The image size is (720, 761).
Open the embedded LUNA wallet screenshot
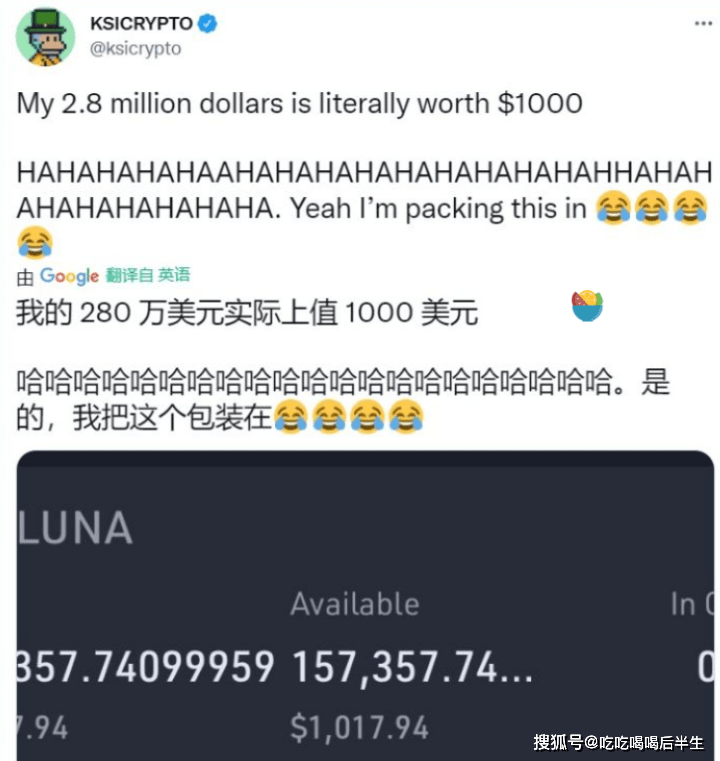tap(365, 606)
